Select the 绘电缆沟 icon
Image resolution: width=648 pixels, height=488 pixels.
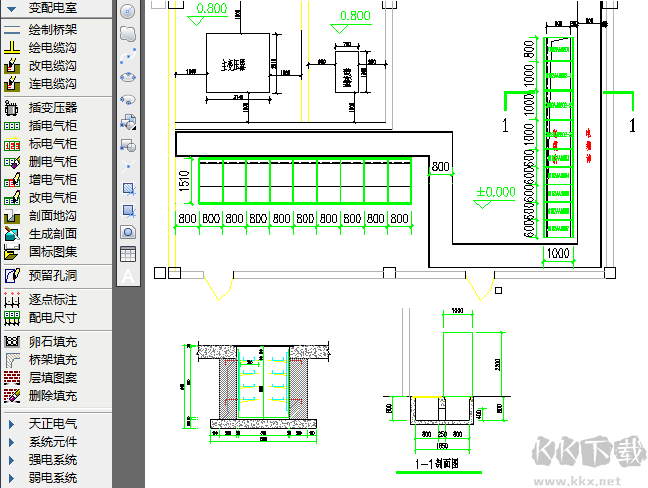[x=12, y=48]
